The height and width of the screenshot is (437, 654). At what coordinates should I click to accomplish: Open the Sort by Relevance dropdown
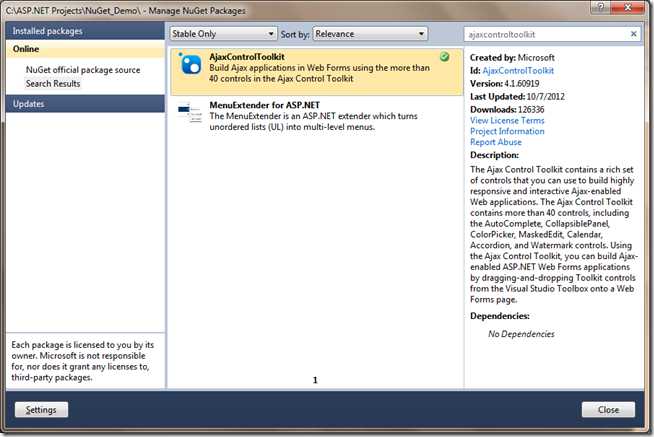pos(370,34)
